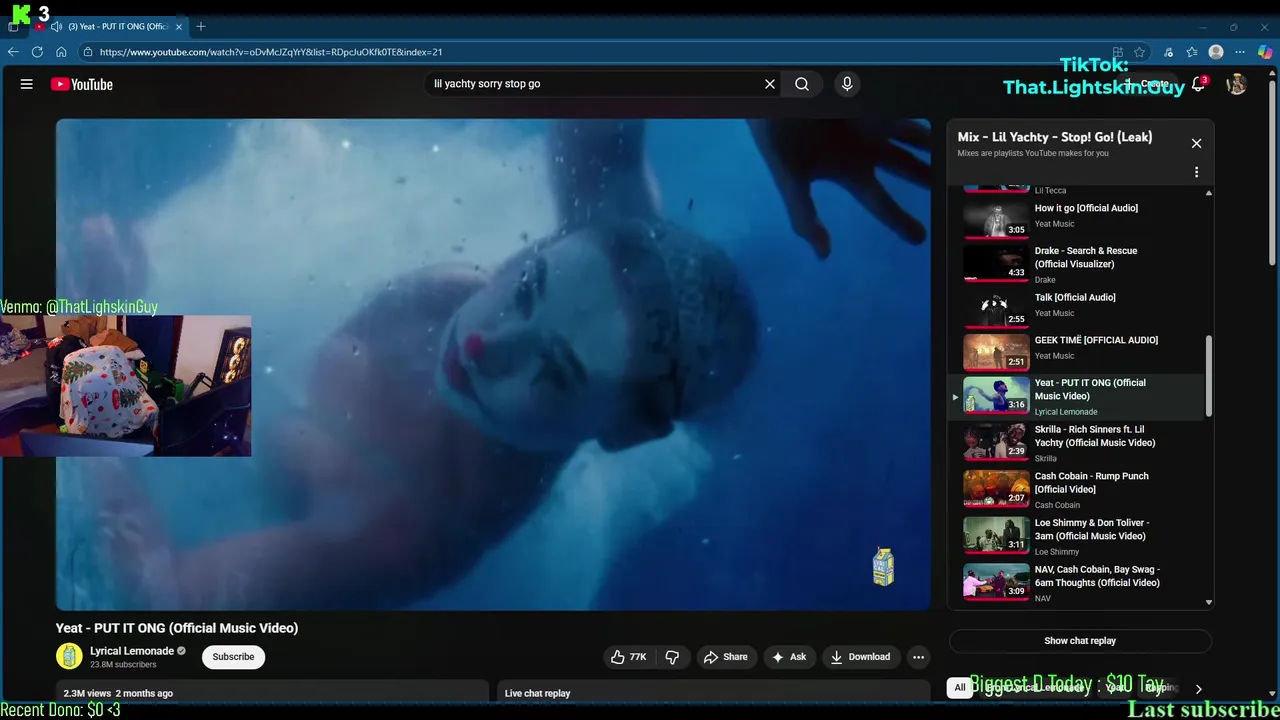Download the video
1280x720 pixels.
coord(860,657)
